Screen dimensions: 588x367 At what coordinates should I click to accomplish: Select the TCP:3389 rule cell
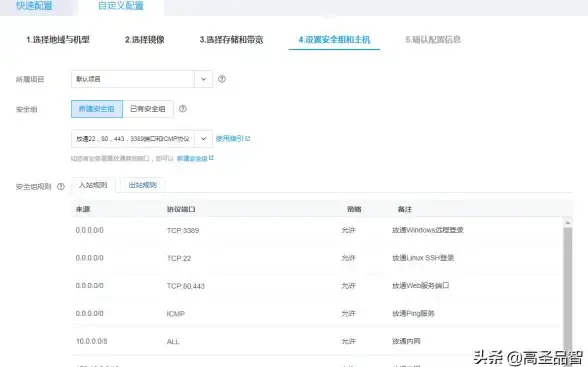pyautogui.click(x=183, y=230)
